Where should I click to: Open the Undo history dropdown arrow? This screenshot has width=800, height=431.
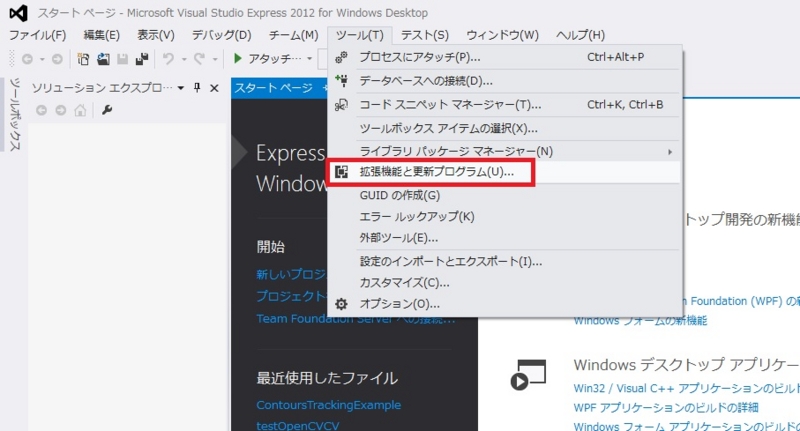[184, 60]
